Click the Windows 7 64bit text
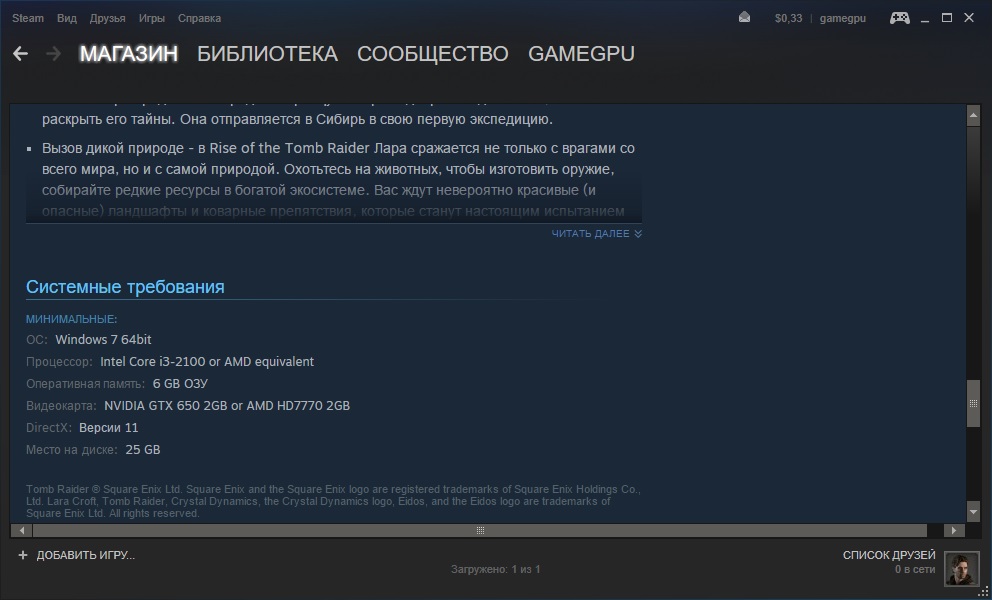 pos(103,340)
